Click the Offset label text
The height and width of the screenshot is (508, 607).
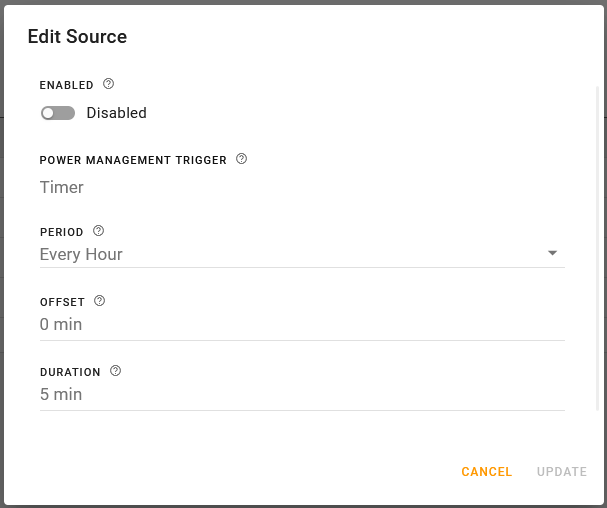[62, 302]
